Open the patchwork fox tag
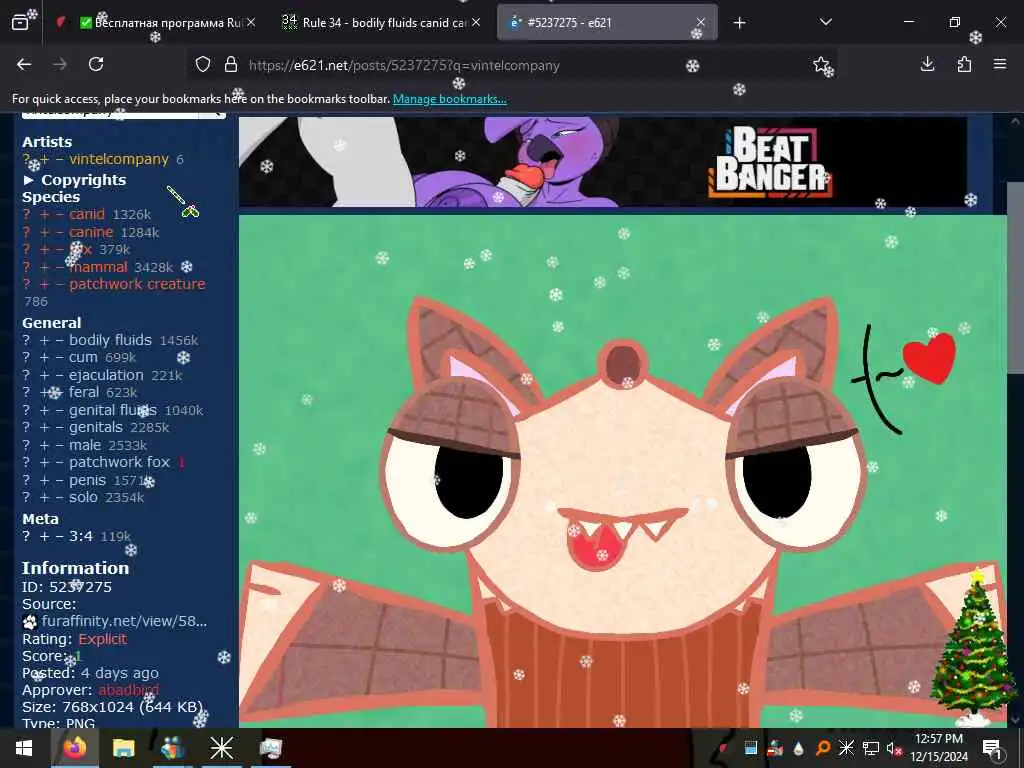Image resolution: width=1024 pixels, height=768 pixels. (x=120, y=462)
